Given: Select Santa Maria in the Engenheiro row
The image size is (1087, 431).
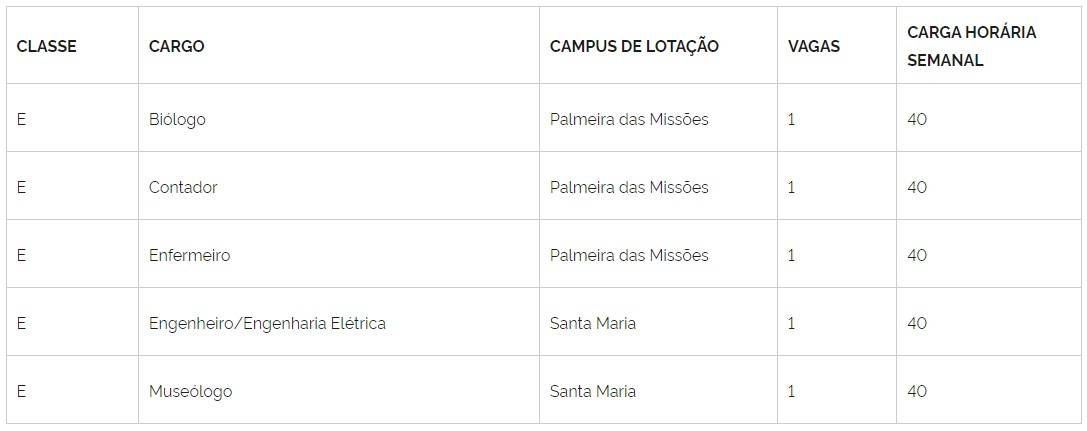Looking at the screenshot, I should pyautogui.click(x=593, y=323).
